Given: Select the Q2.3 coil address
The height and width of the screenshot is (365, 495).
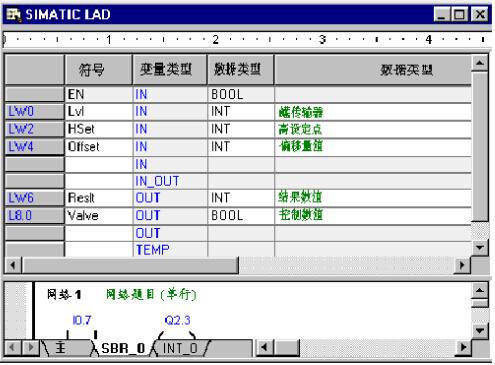Looking at the screenshot, I should [x=177, y=320].
